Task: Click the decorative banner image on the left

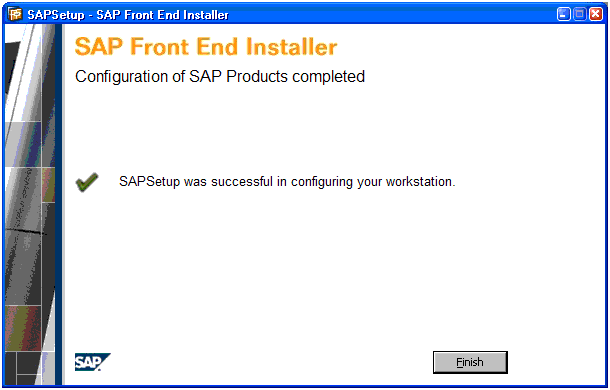Action: click(30, 204)
